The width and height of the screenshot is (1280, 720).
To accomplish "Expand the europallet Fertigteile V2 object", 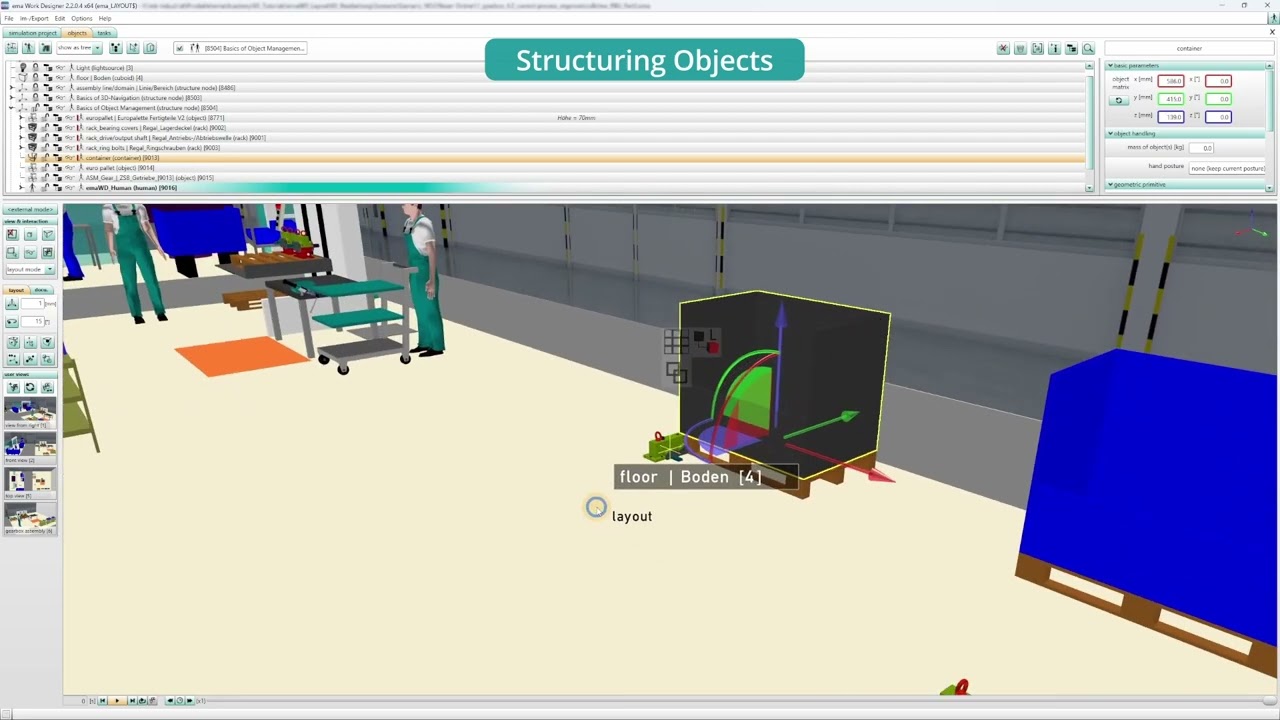I will [x=21, y=118].
